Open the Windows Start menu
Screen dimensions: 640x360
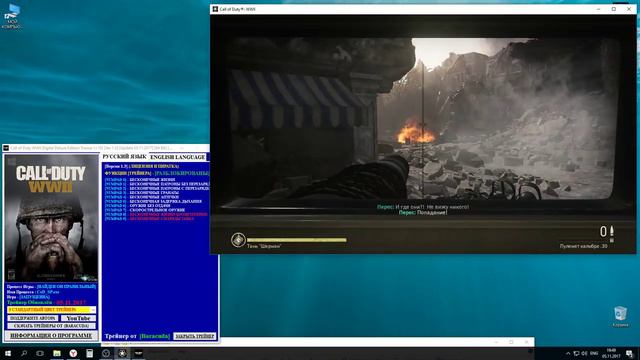point(7,353)
